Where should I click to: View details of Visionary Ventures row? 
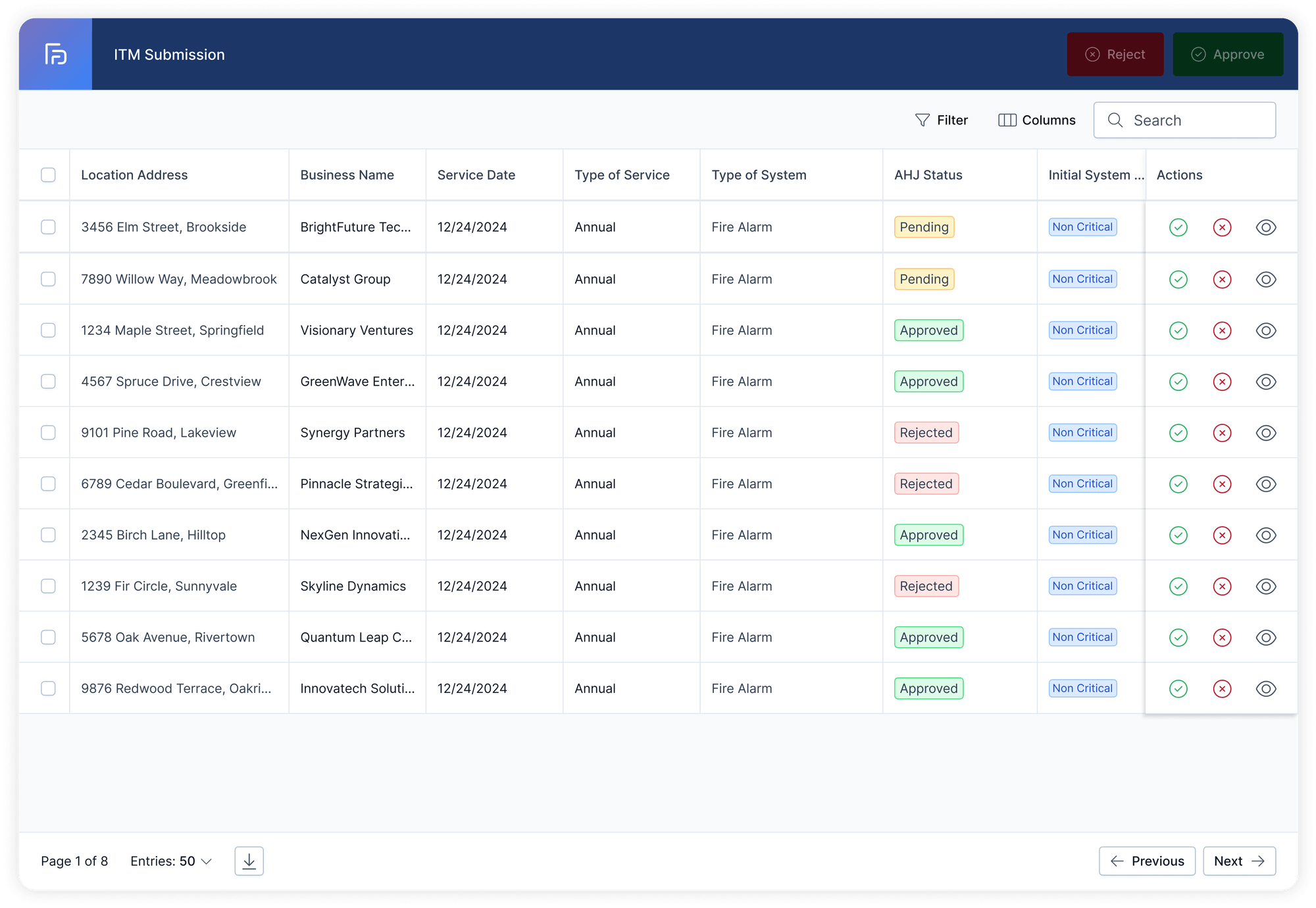coord(1265,330)
